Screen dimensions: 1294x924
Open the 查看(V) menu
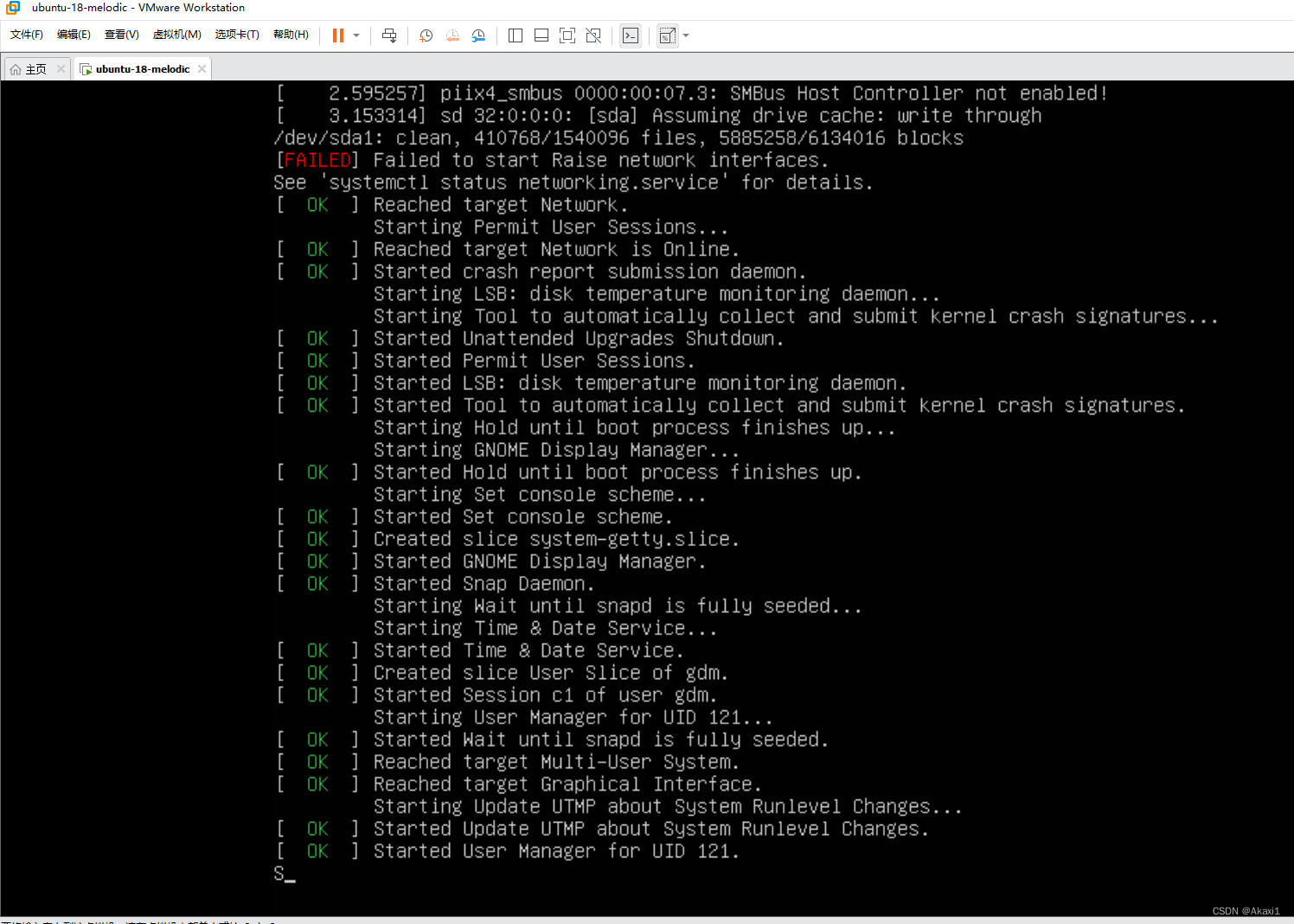(x=121, y=35)
